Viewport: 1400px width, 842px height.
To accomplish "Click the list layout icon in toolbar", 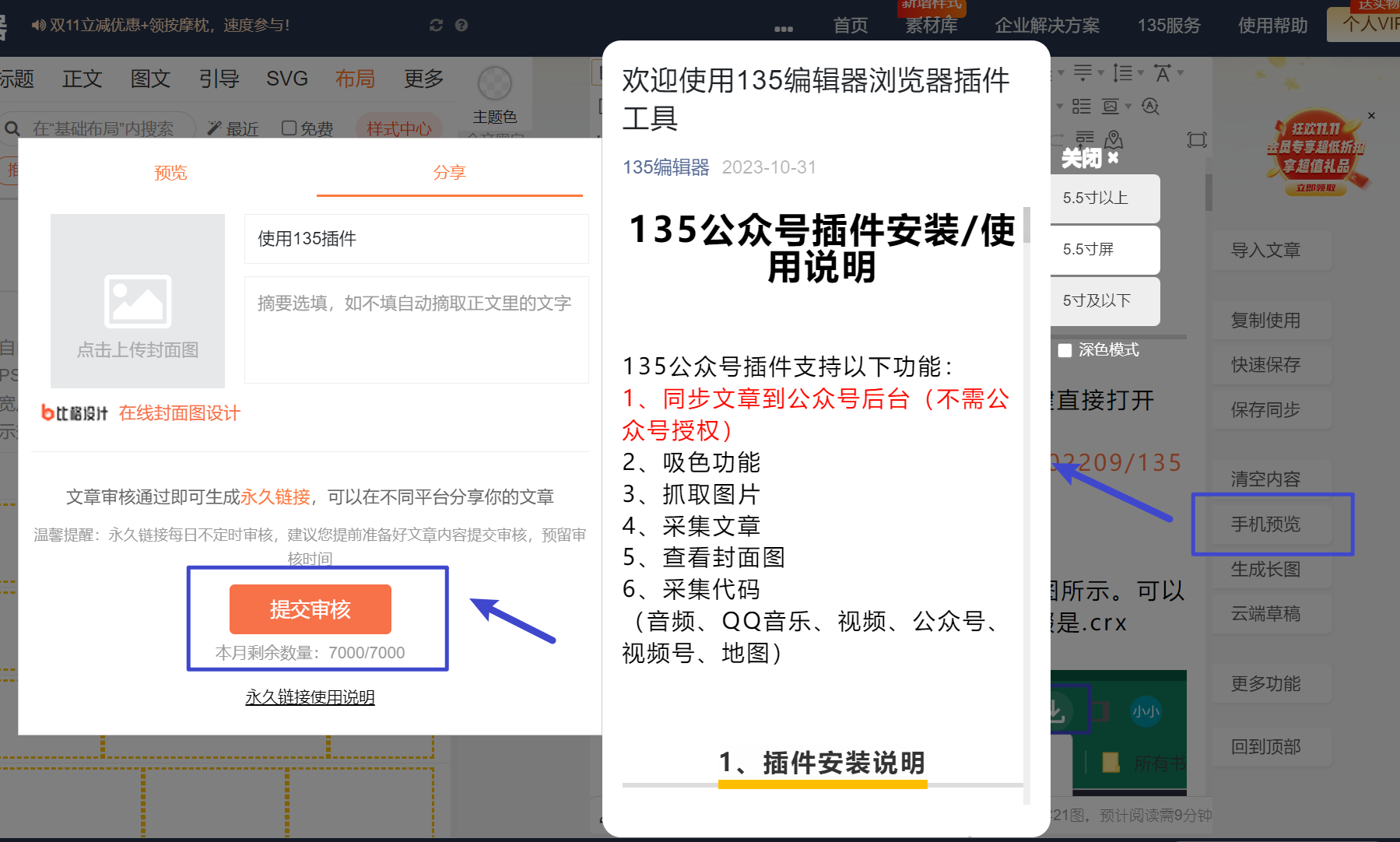I will pos(1082,107).
